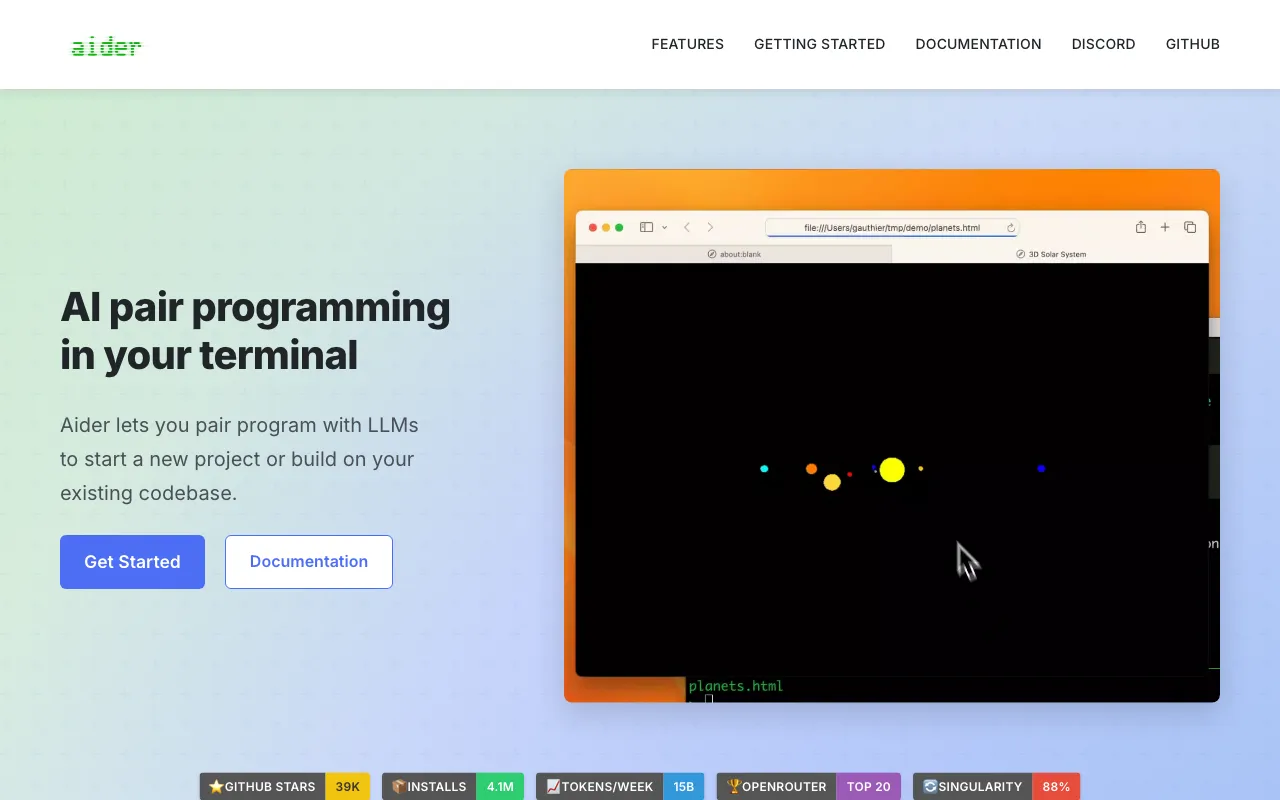Screen dimensions: 1280x800
Task: Click the green planets.html terminal text
Action: (x=736, y=686)
